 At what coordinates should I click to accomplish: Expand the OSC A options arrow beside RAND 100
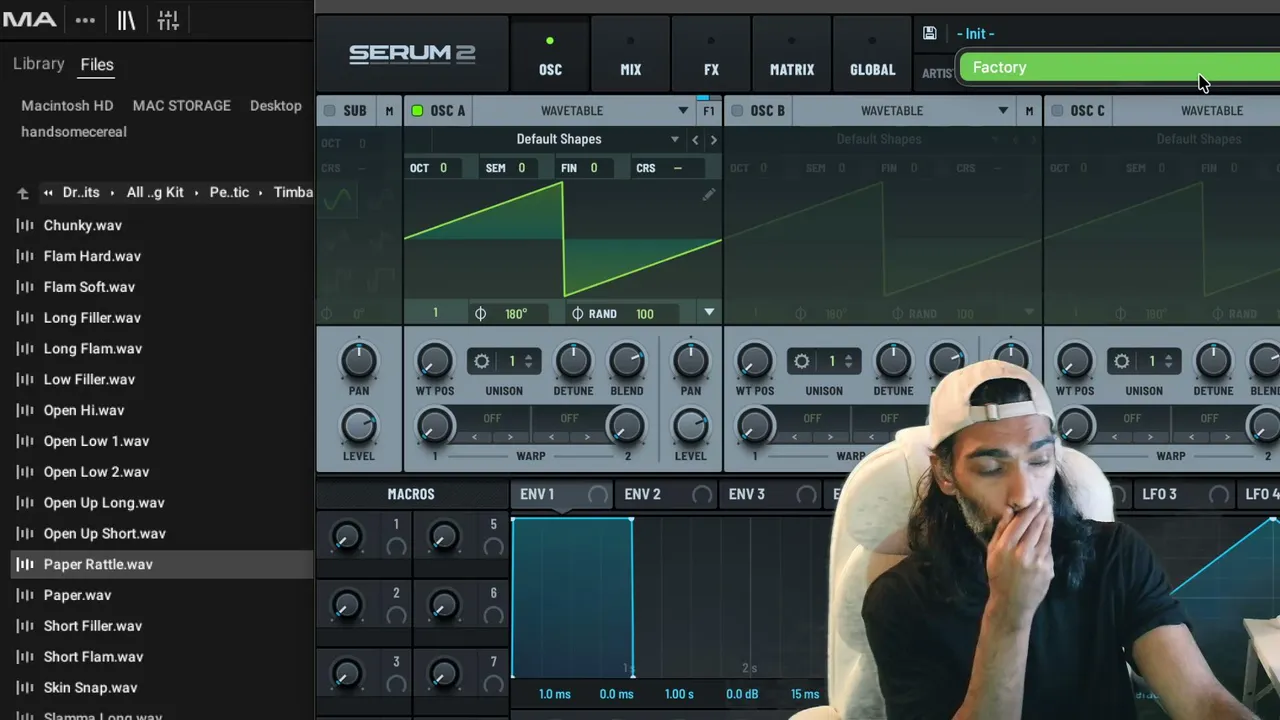click(x=709, y=313)
